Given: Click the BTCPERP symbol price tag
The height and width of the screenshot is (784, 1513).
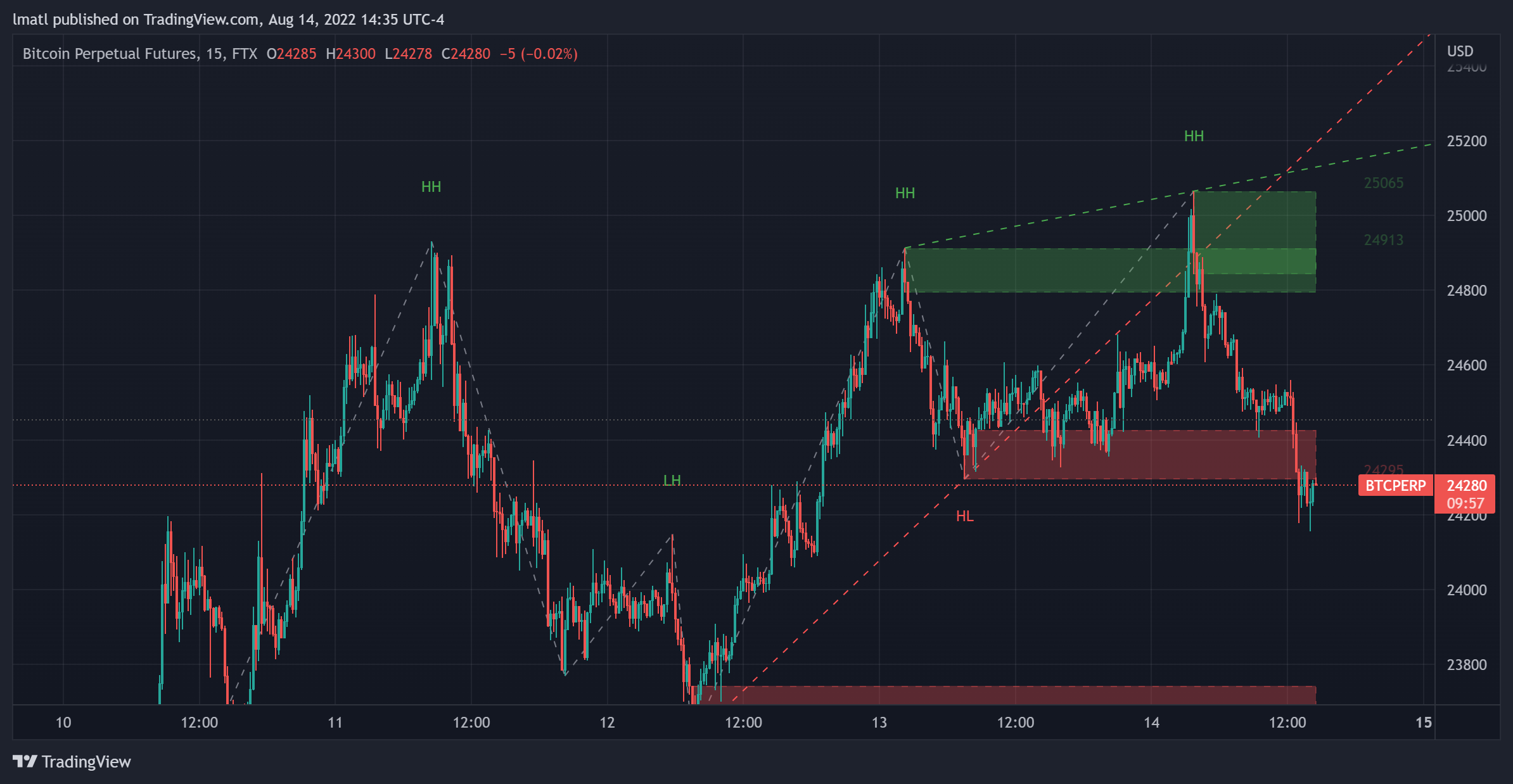Looking at the screenshot, I should click(1395, 486).
